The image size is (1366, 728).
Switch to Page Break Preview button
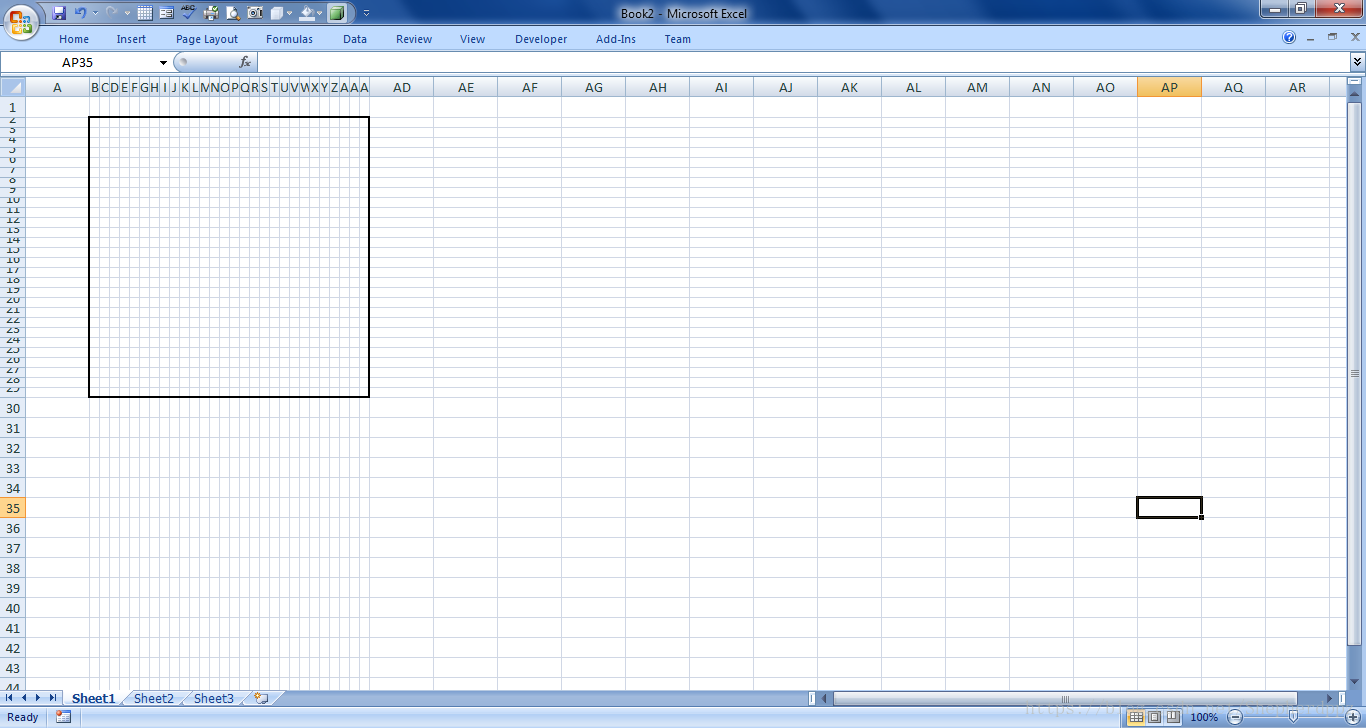pos(1173,717)
